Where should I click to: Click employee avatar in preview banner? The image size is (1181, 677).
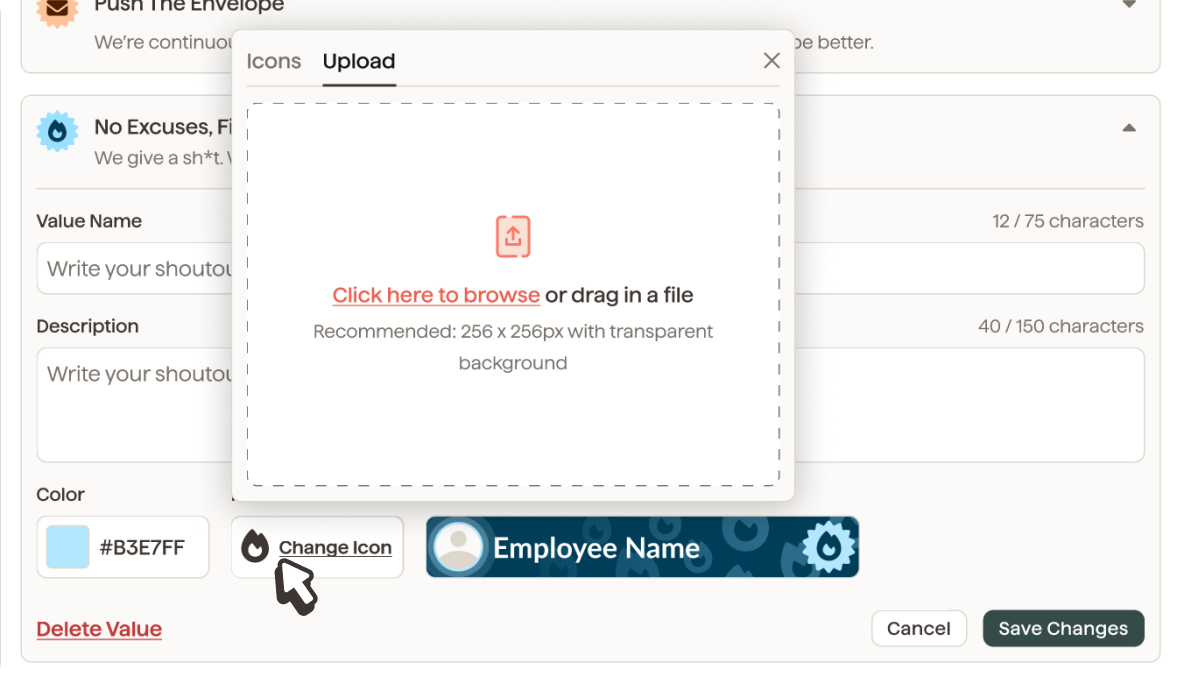pos(458,547)
